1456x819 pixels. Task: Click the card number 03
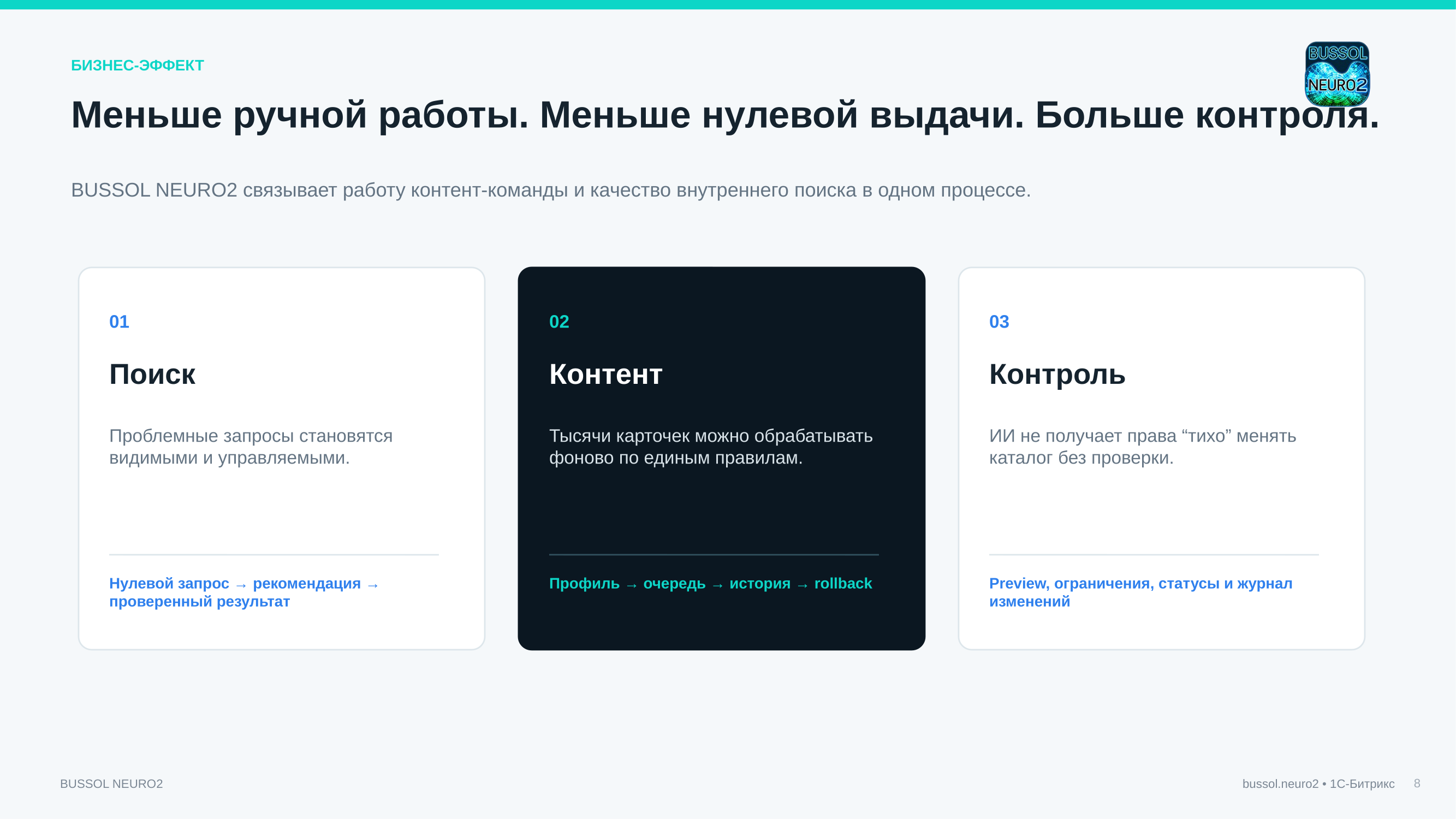(x=999, y=322)
